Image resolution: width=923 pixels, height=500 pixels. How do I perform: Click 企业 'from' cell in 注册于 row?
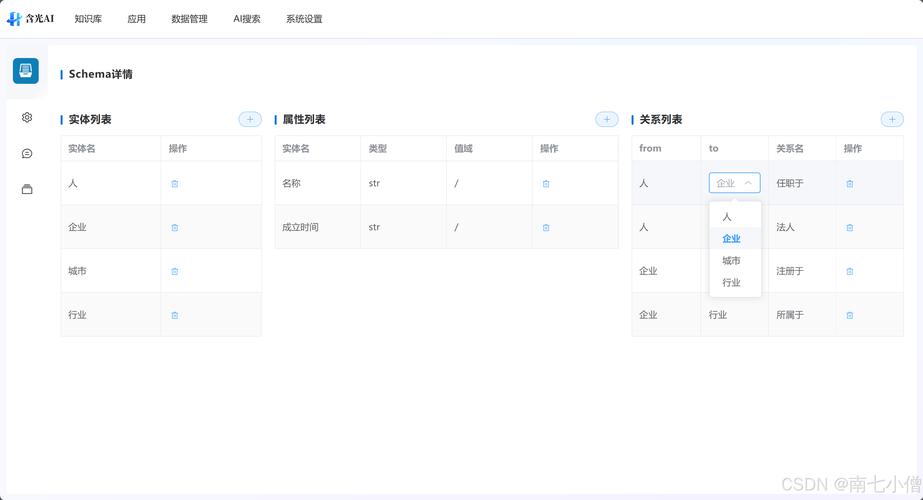point(648,271)
